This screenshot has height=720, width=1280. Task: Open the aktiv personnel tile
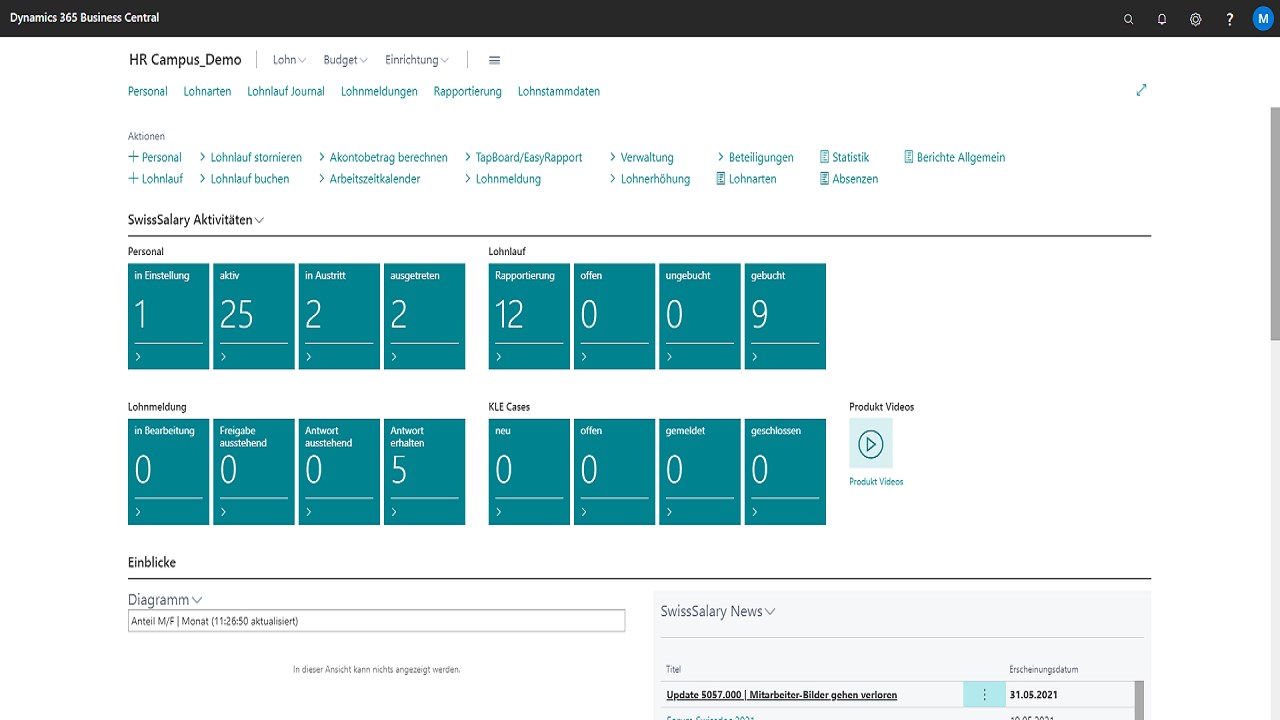[x=254, y=316]
